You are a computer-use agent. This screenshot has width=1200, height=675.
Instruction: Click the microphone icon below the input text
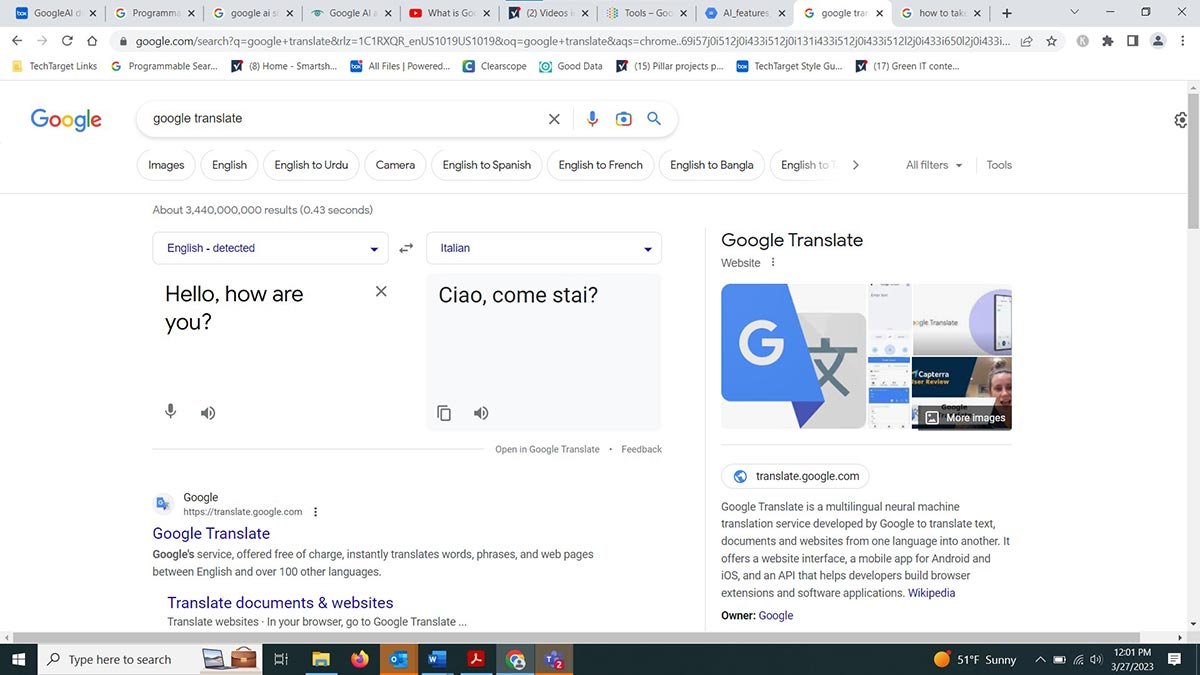[x=170, y=411]
